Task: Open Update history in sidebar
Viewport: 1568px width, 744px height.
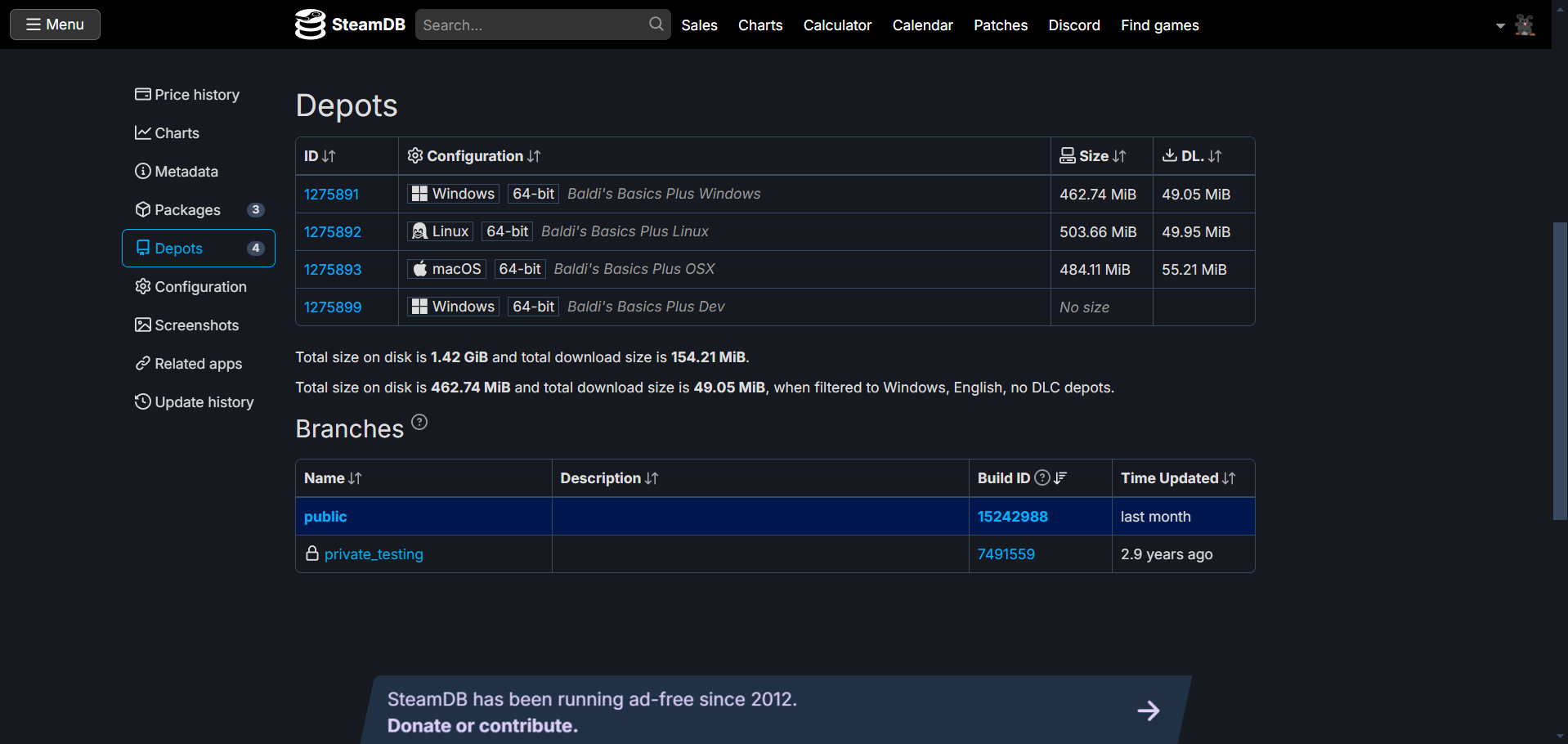Action: coord(195,402)
